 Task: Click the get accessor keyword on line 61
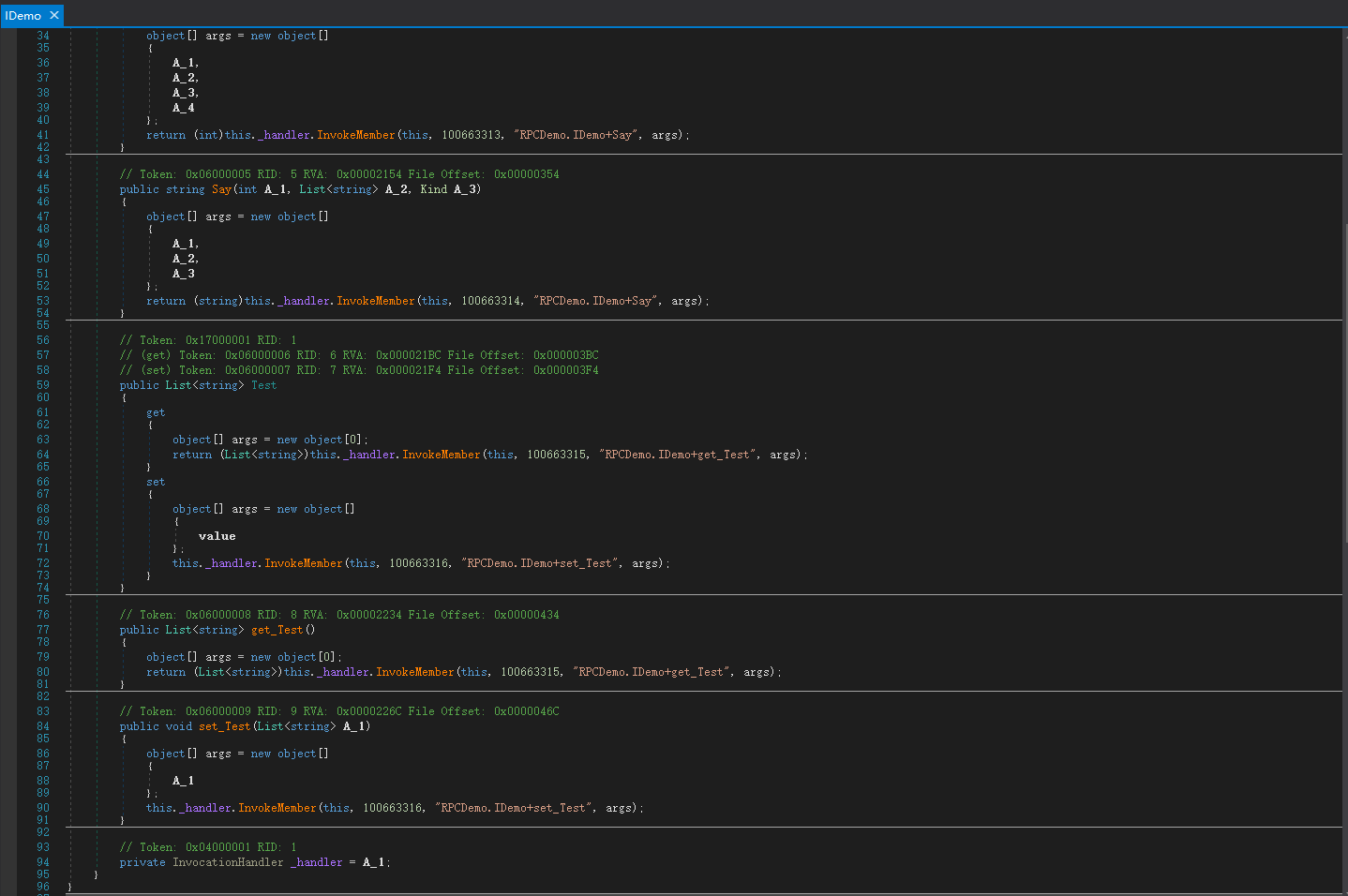tap(156, 412)
